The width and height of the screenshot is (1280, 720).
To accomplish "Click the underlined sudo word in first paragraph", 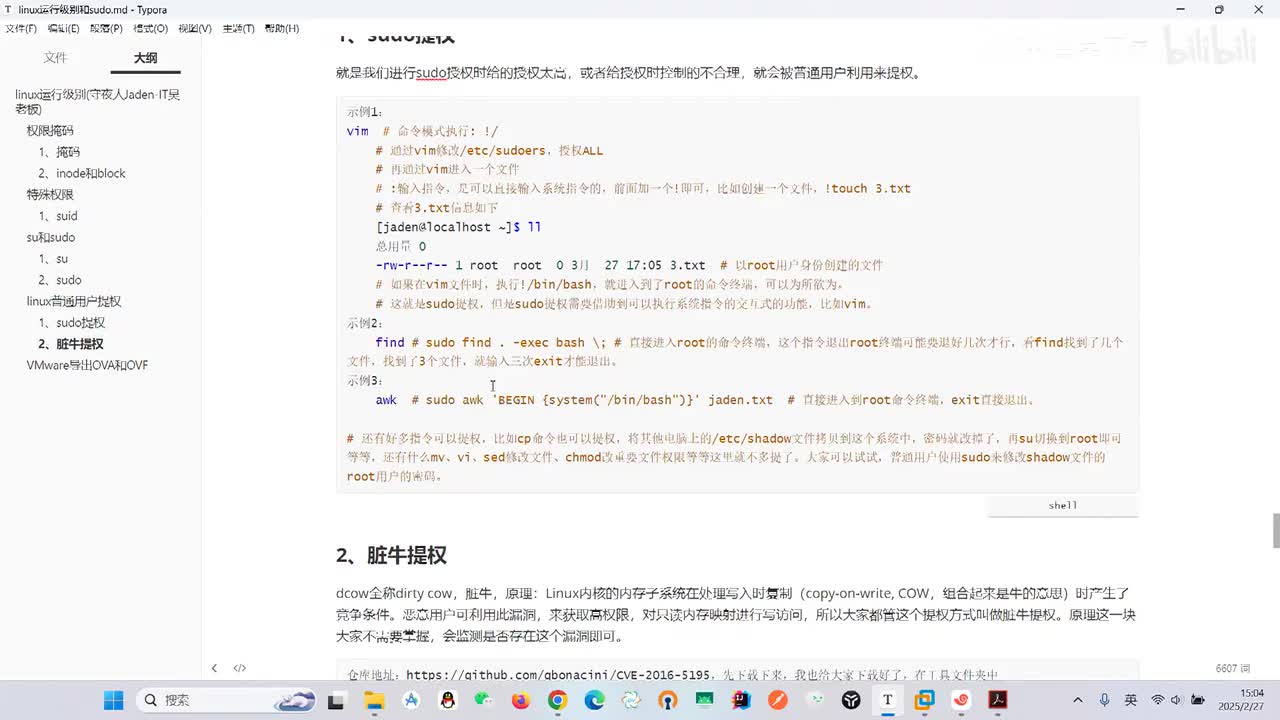I will (431, 73).
